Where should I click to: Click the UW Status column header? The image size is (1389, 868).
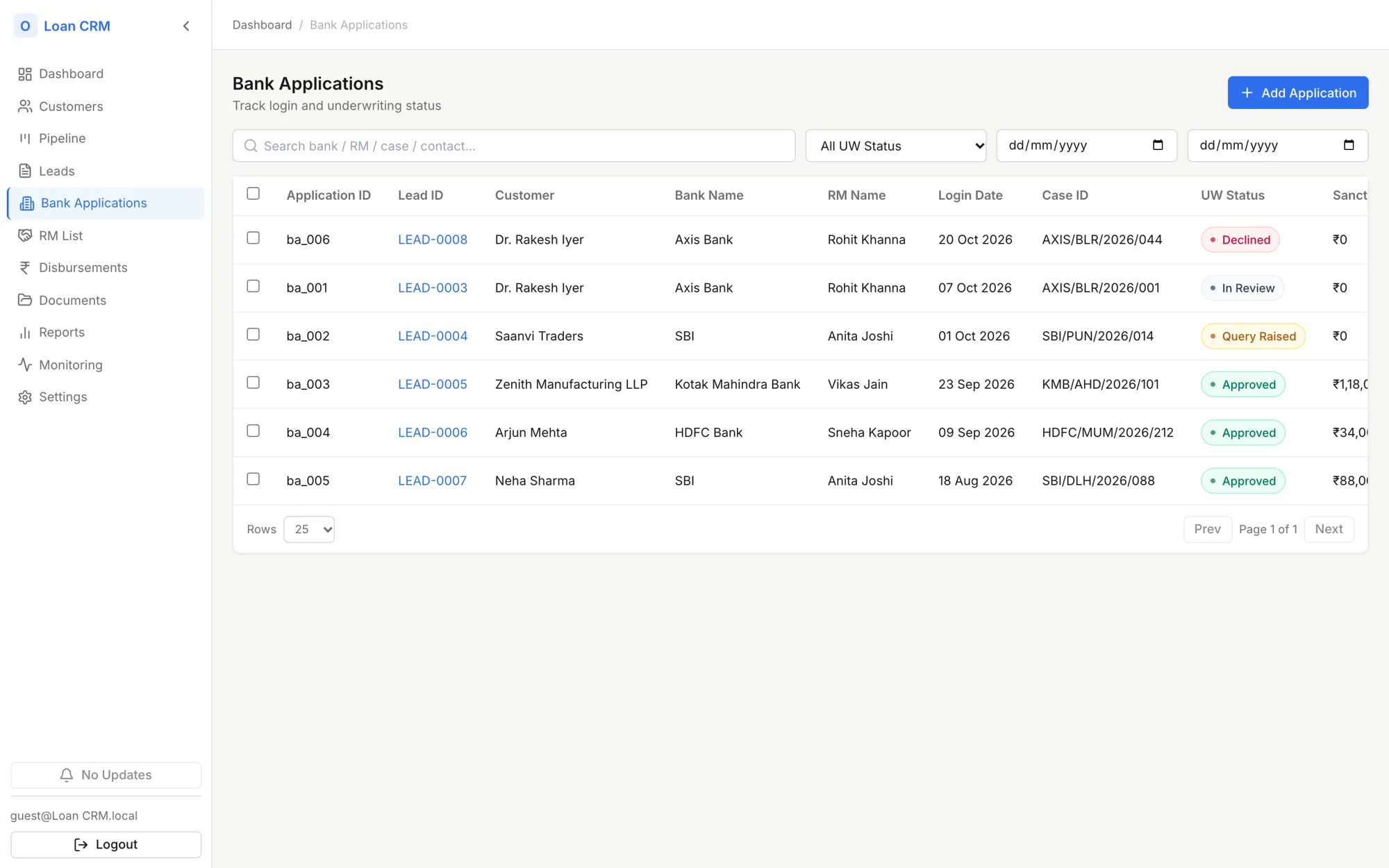(1233, 195)
